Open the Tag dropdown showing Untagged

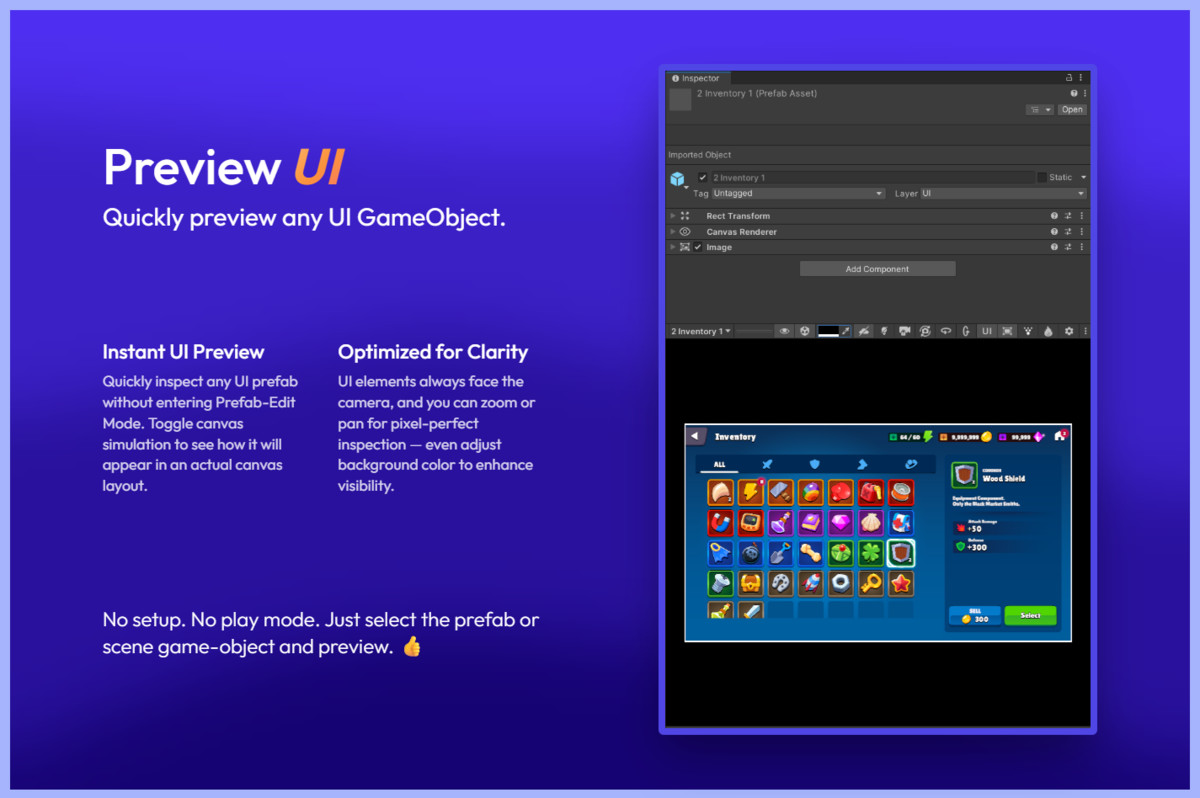pos(798,193)
